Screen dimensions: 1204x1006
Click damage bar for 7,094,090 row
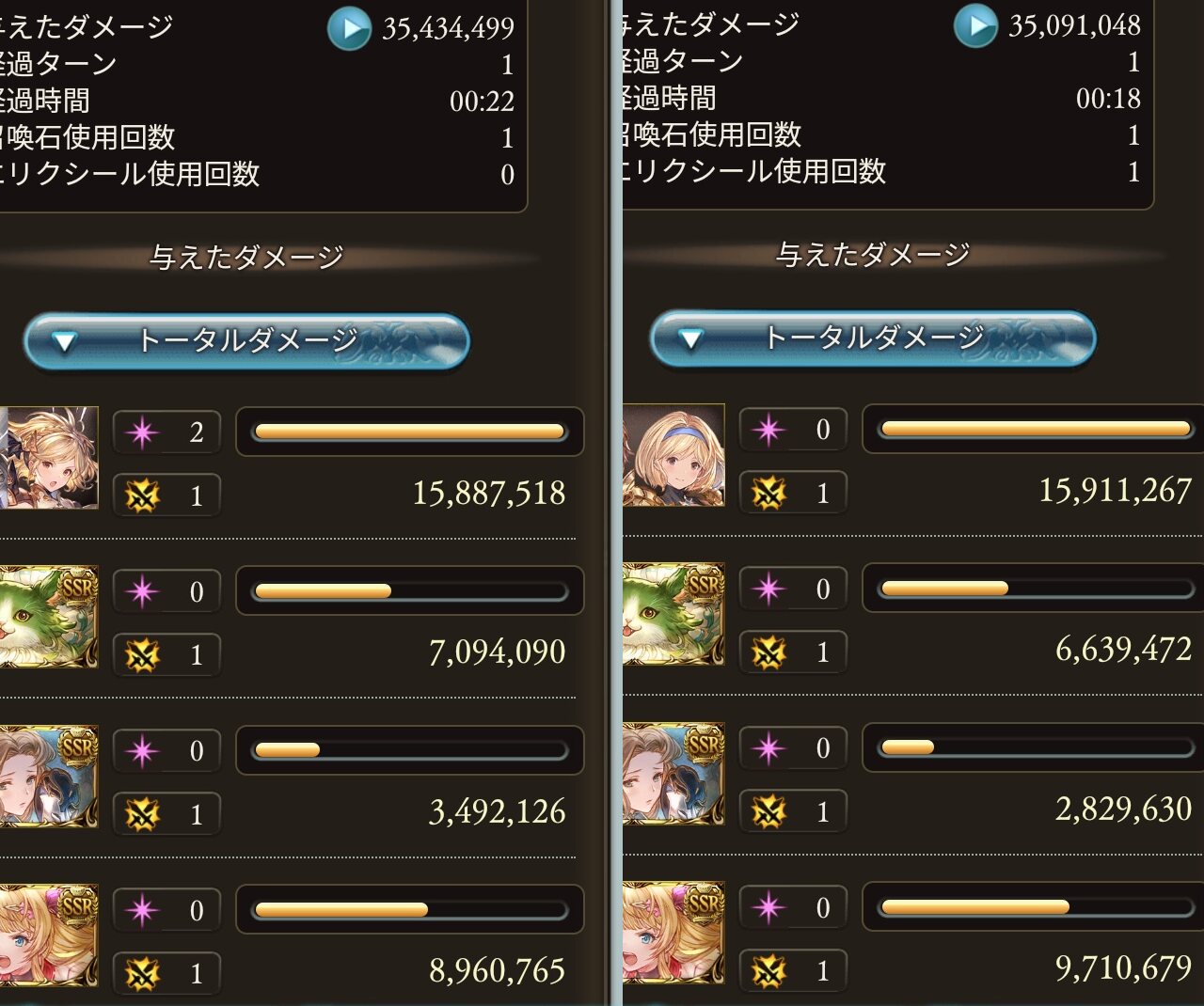pos(409,591)
